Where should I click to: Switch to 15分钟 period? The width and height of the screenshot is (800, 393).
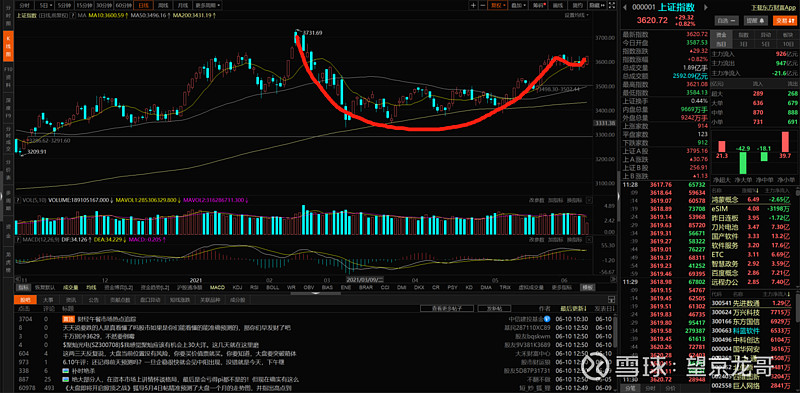point(85,5)
